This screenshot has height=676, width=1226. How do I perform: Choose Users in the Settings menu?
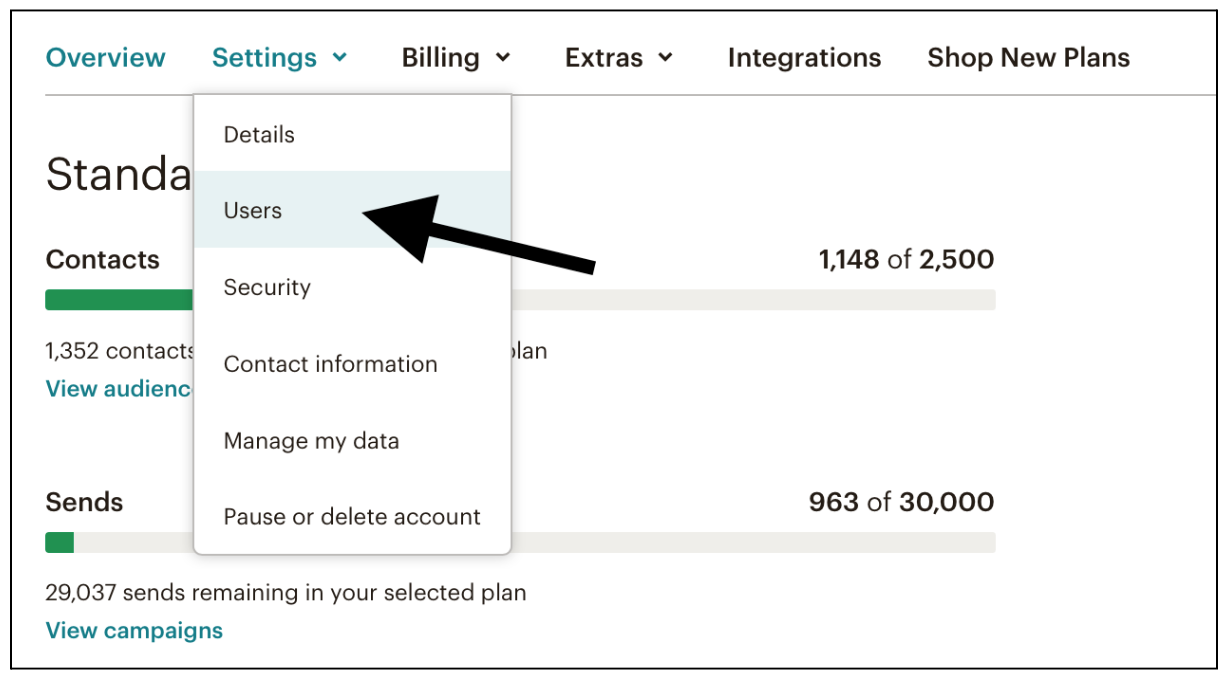pyautogui.click(x=253, y=211)
